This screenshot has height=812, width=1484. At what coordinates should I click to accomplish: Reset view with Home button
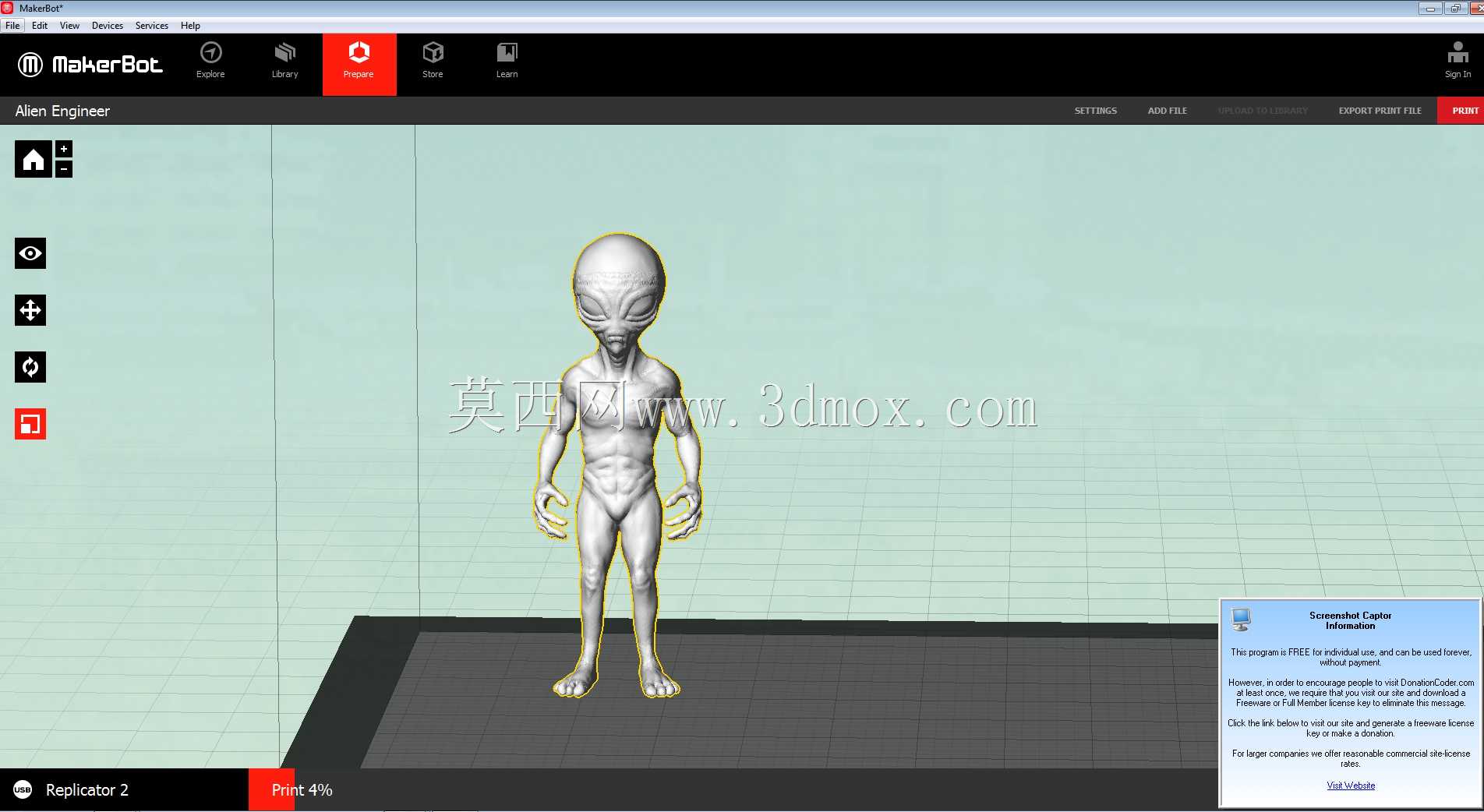pos(34,159)
